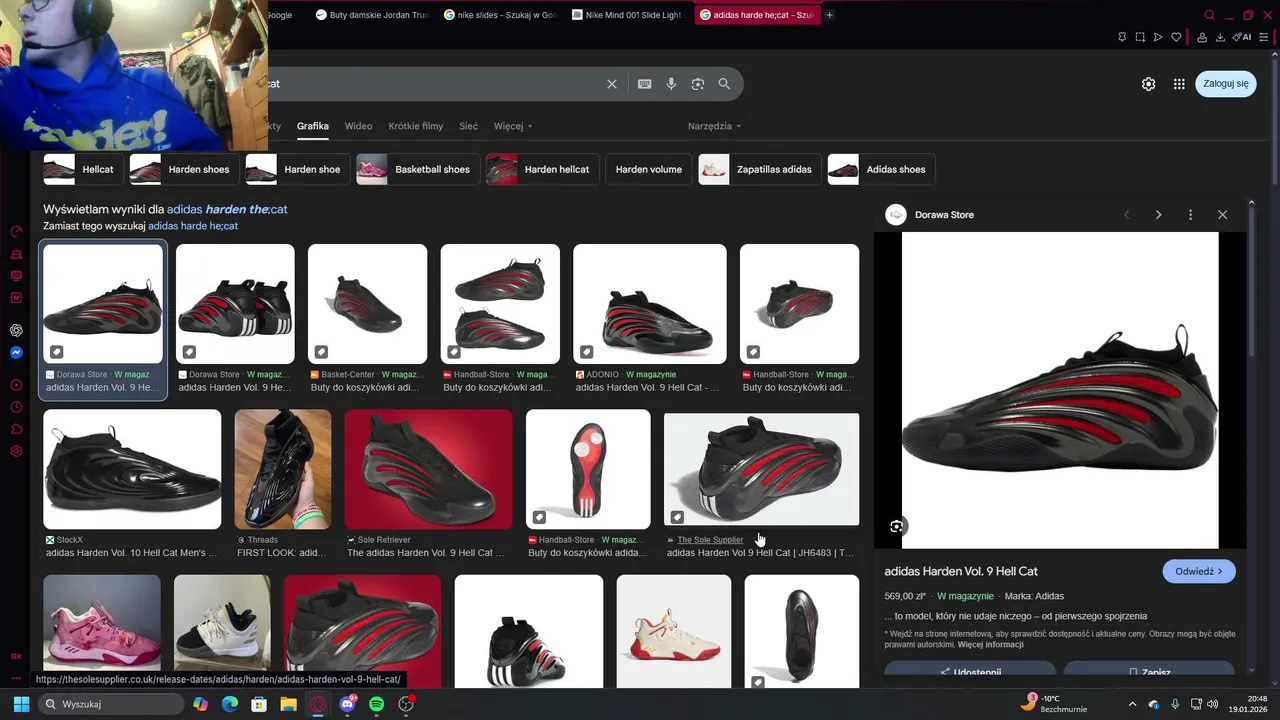Open The Sole Supplier source link

(x=710, y=540)
